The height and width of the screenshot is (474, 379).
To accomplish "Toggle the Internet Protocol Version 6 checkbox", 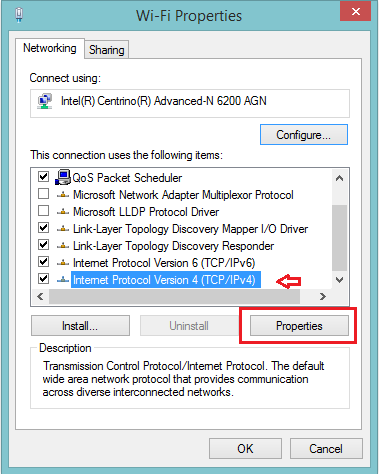I will pos(44,262).
